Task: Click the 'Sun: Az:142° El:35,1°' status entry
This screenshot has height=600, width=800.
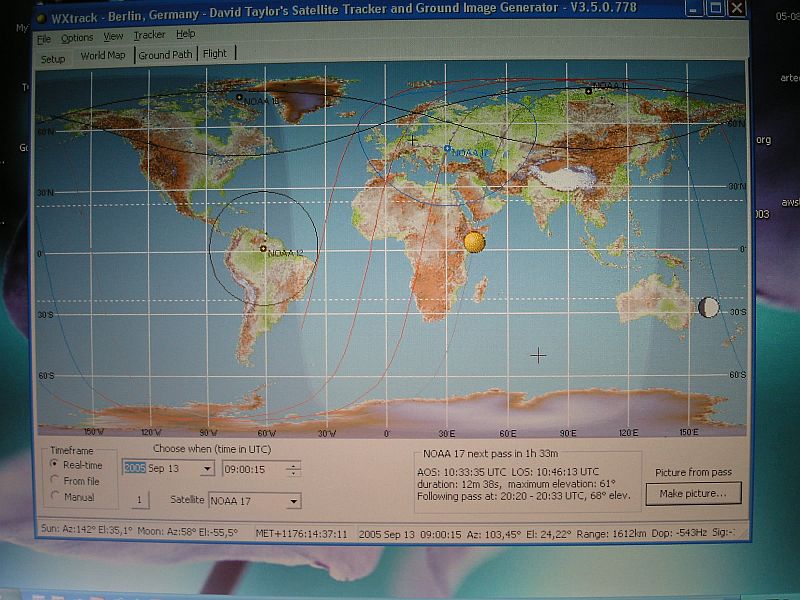Action: tap(86, 530)
